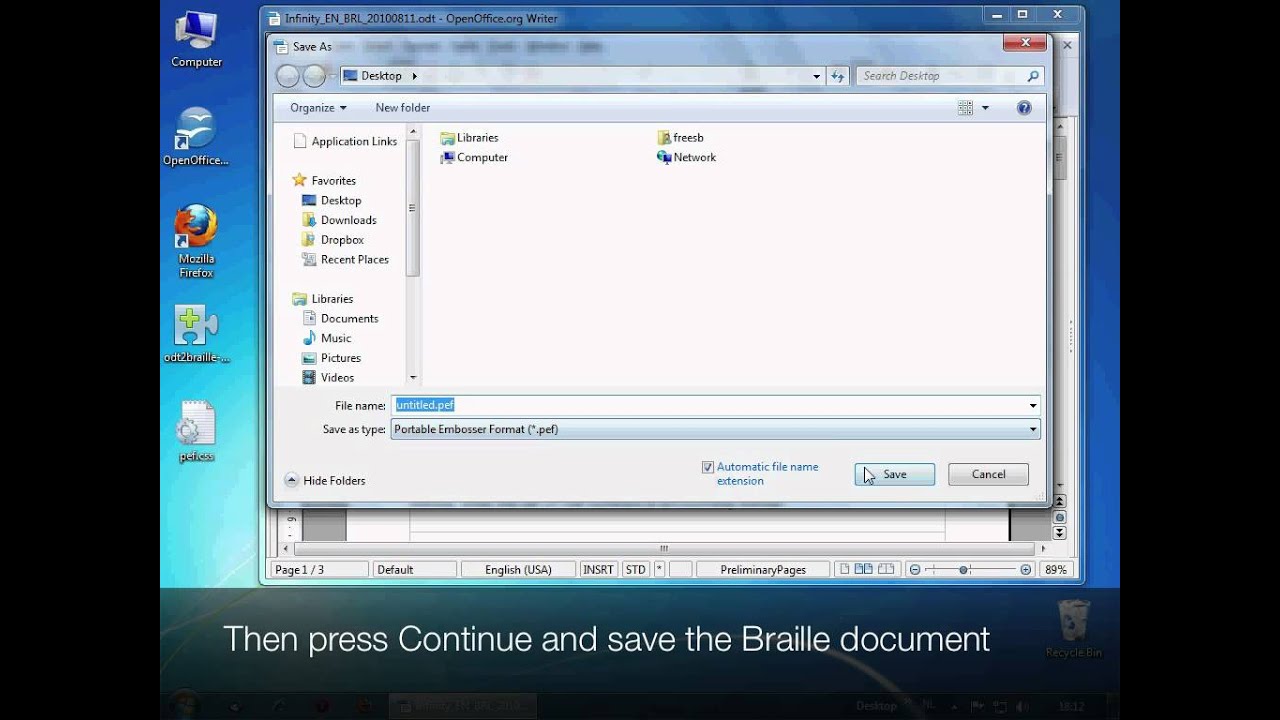The image size is (1280, 720).
Task: Select Dropbox under Favorites
Action: pyautogui.click(x=332, y=240)
